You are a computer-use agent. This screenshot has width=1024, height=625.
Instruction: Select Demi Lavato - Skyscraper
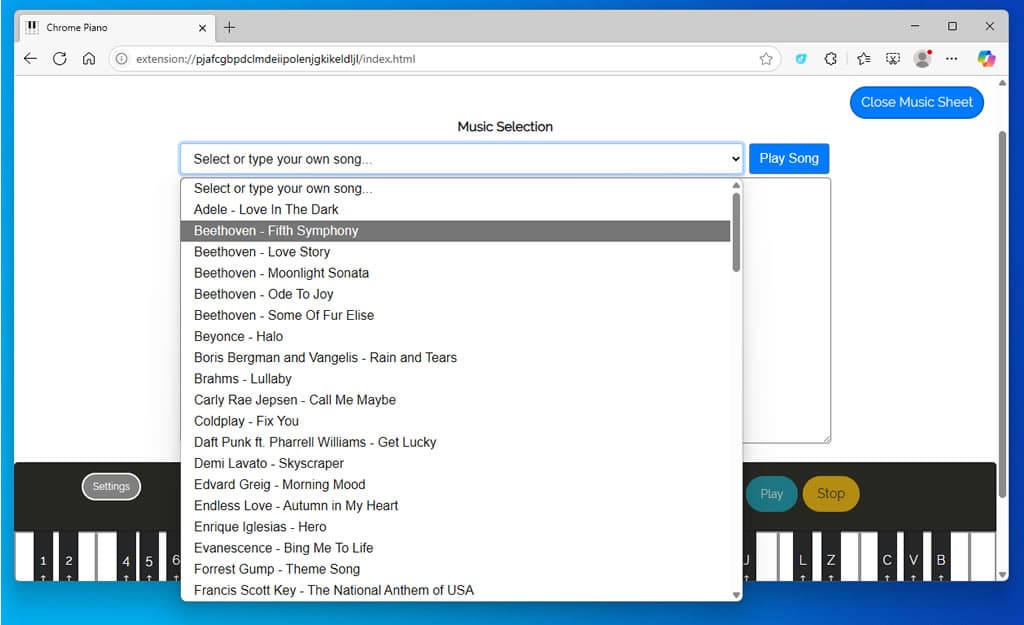455,464
